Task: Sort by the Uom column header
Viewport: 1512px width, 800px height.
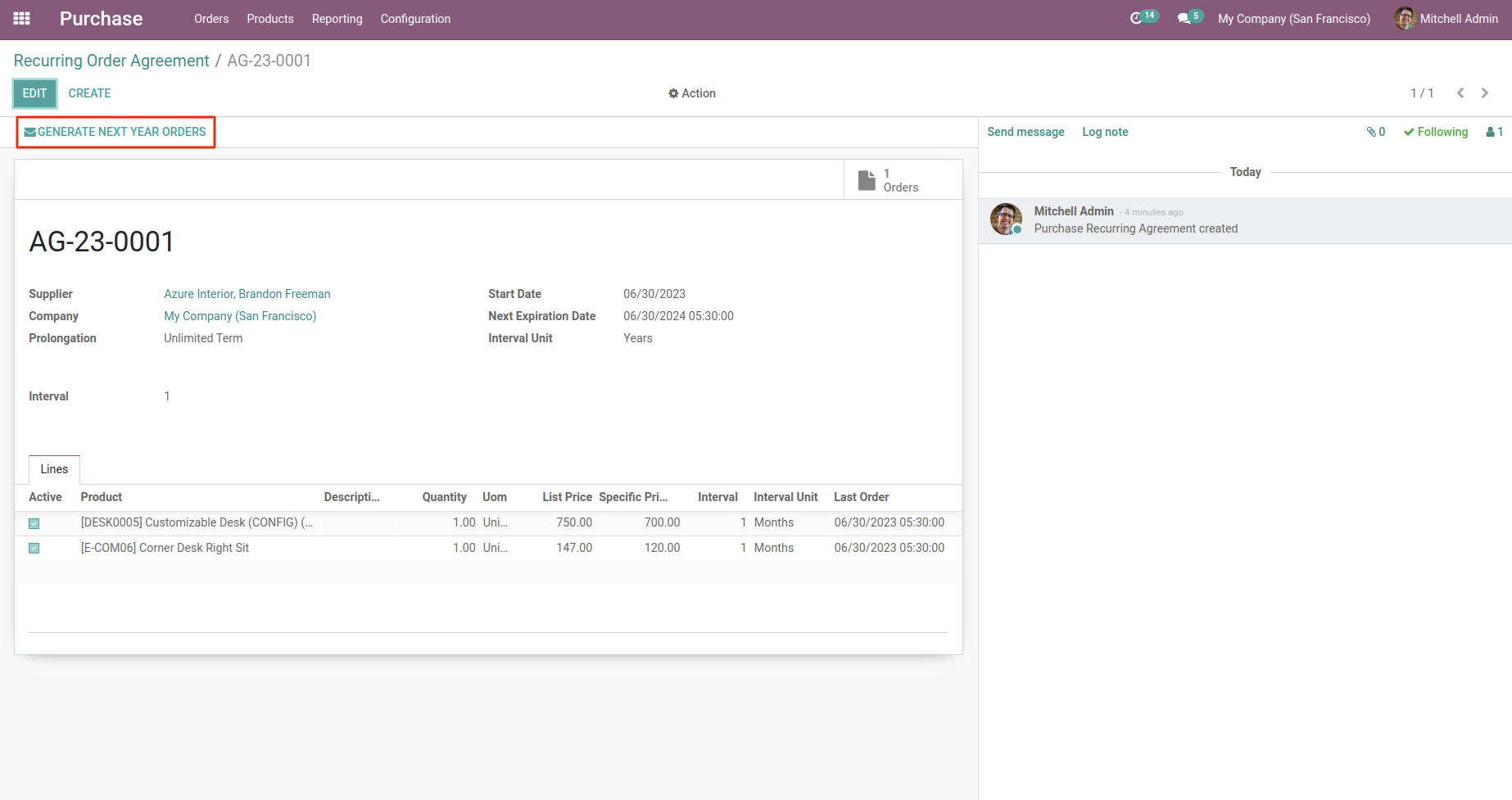Action: point(495,497)
